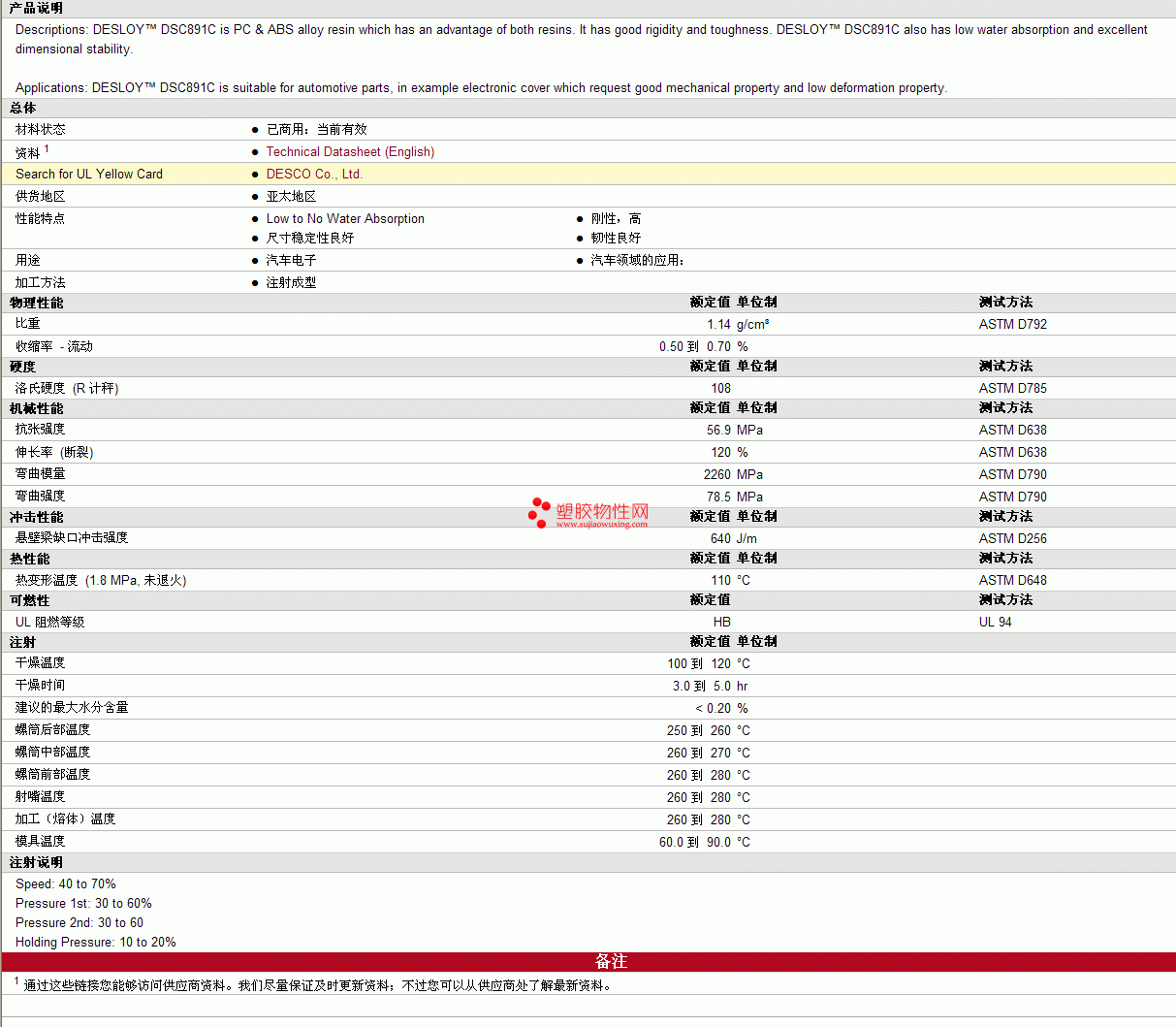This screenshot has width=1176, height=1027.
Task: Follow the DESCO Co., Ltd. link
Action: (314, 174)
